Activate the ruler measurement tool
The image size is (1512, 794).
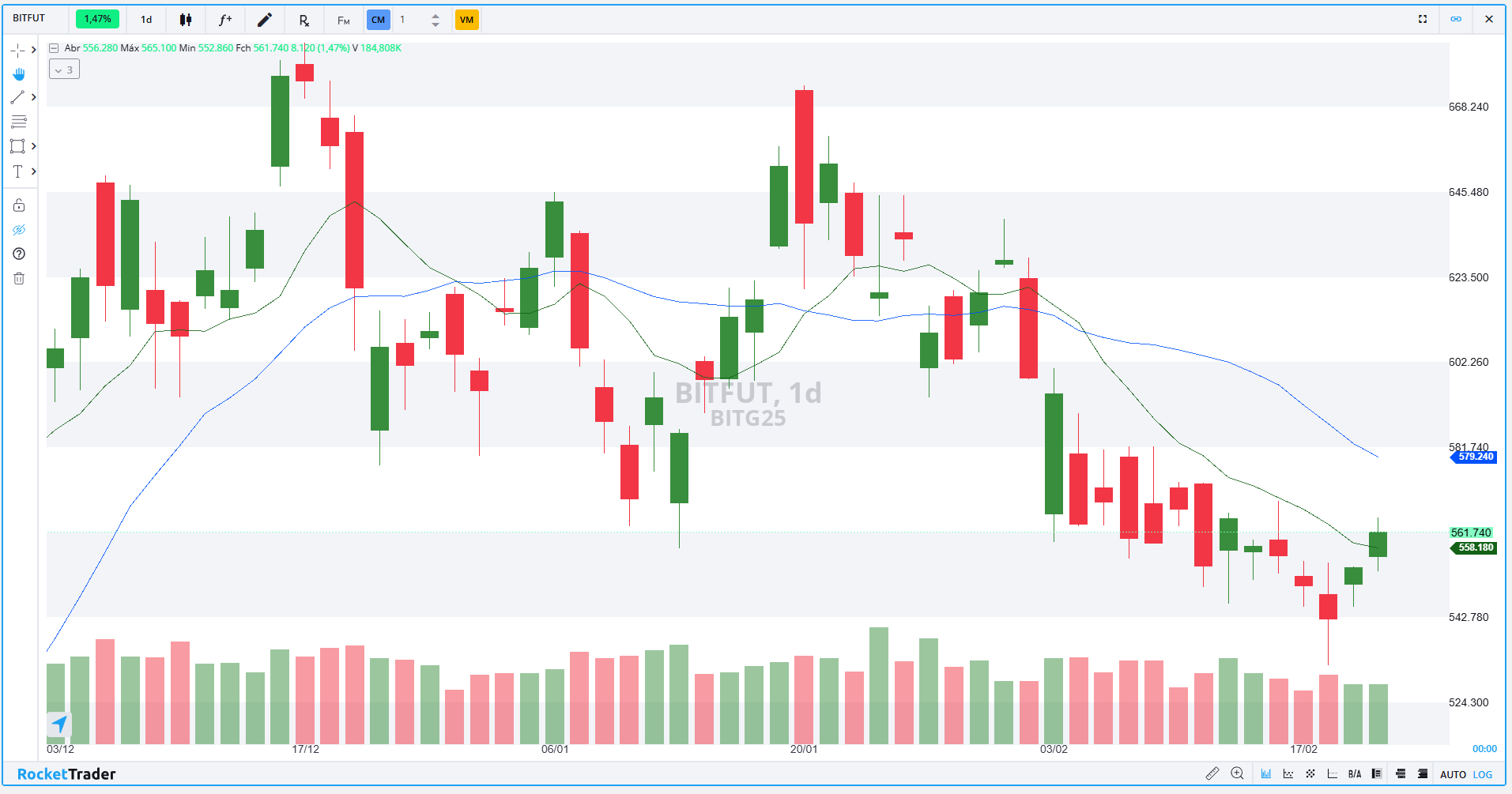1212,773
